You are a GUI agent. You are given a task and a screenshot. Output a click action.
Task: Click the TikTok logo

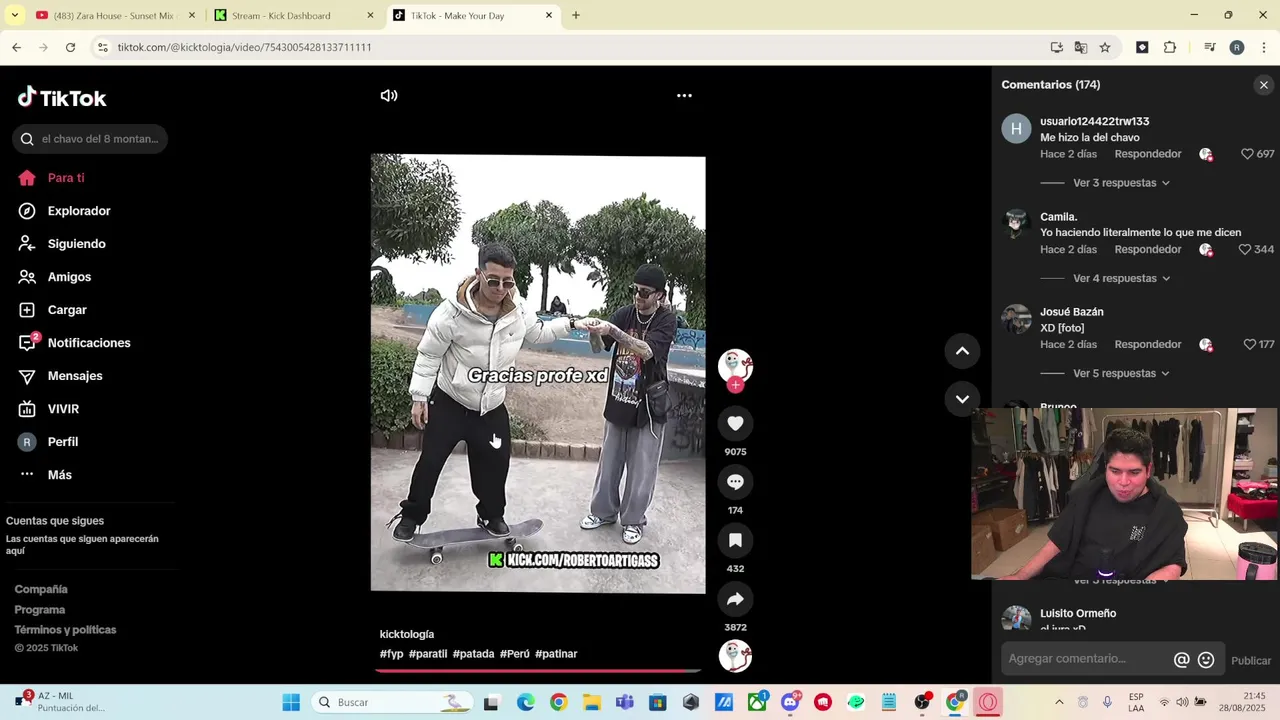[62, 97]
